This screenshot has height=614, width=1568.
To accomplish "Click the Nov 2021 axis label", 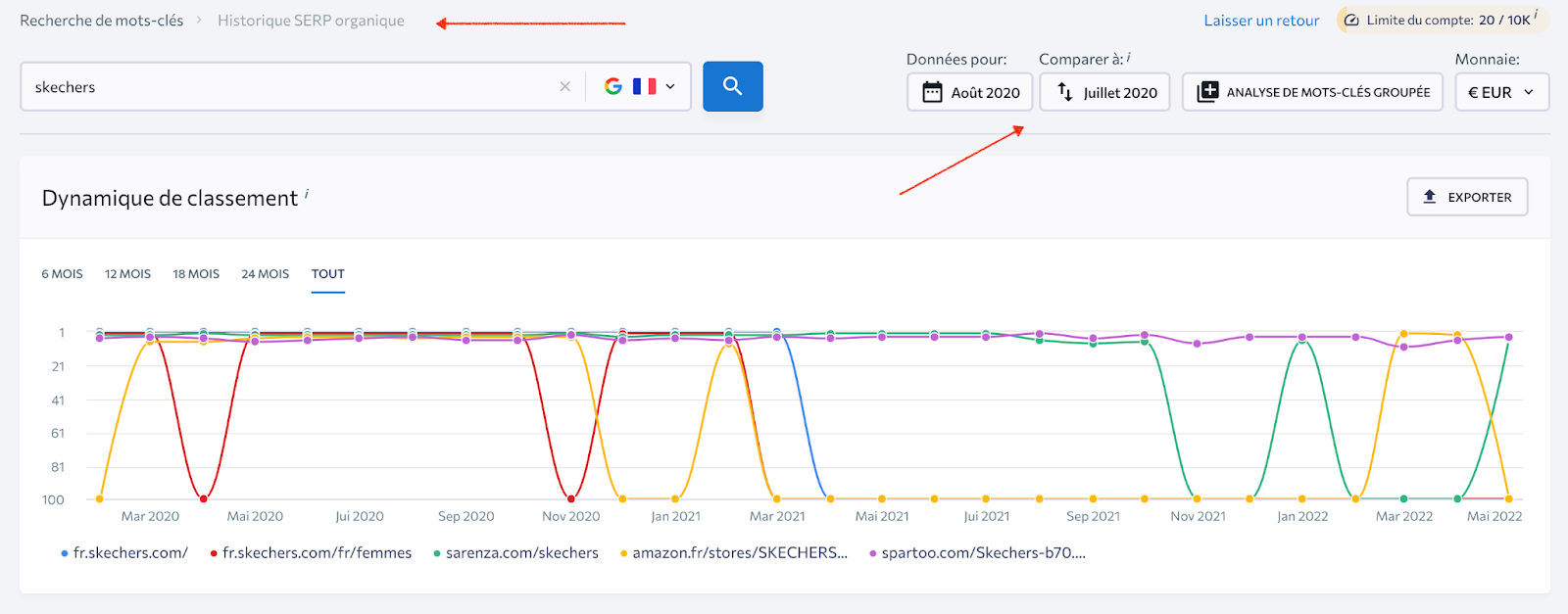I will pos(1198,516).
